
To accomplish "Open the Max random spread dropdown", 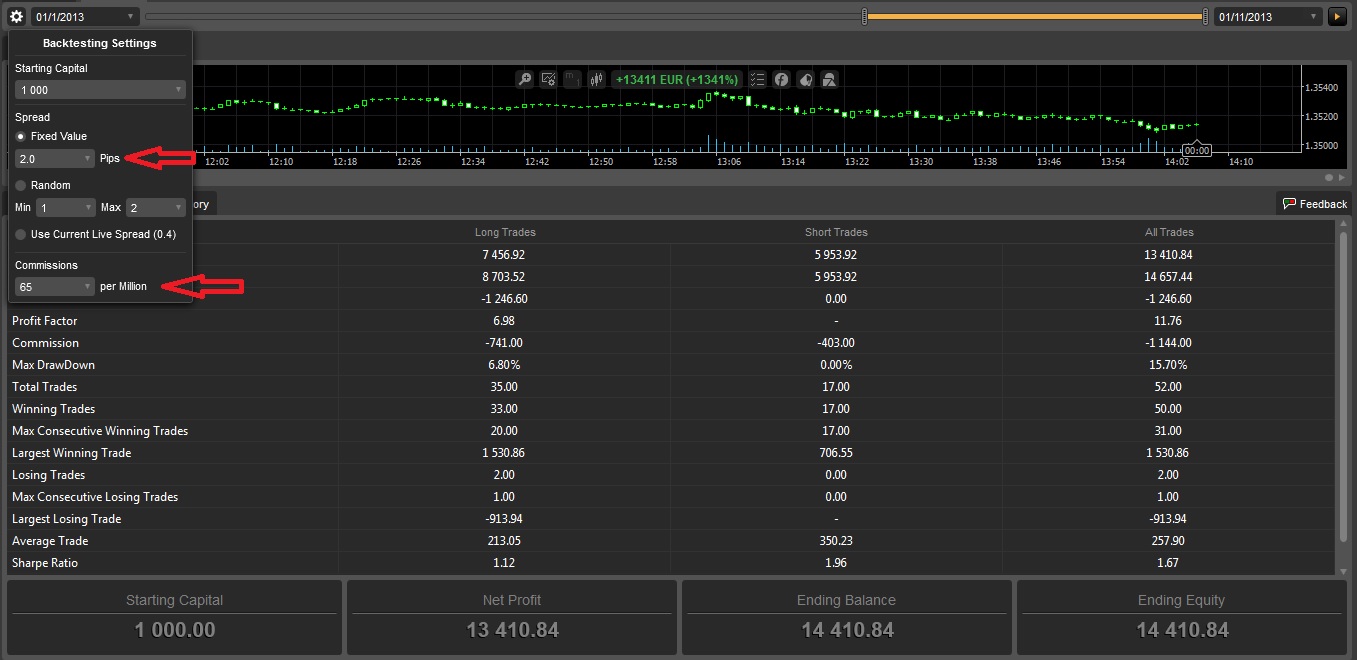I will pyautogui.click(x=156, y=207).
